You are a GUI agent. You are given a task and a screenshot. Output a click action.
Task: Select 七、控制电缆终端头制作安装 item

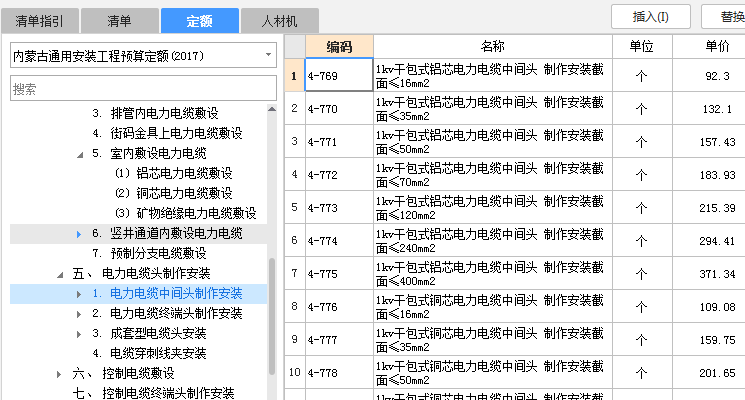153,393
